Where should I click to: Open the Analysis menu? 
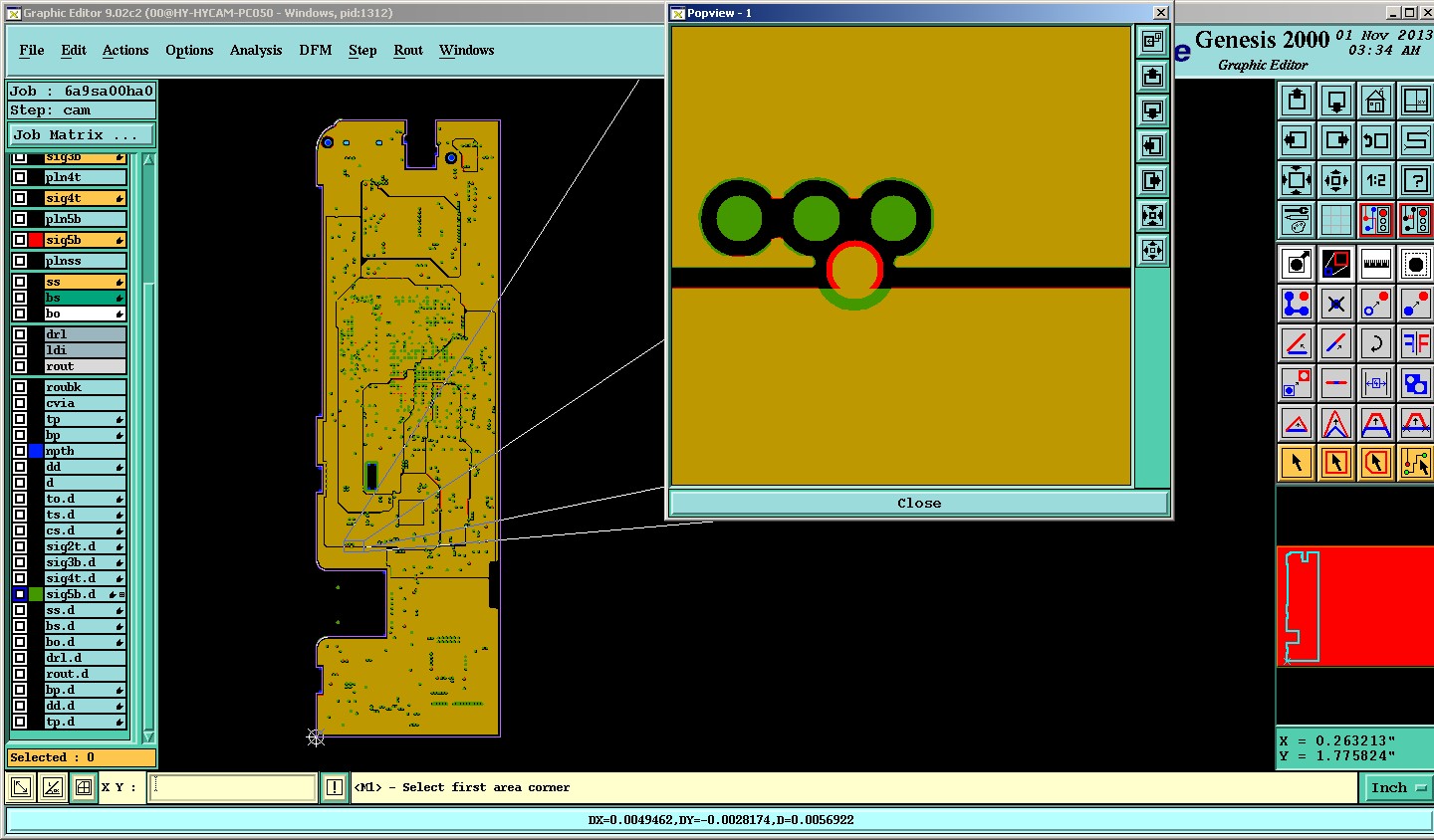pos(256,50)
